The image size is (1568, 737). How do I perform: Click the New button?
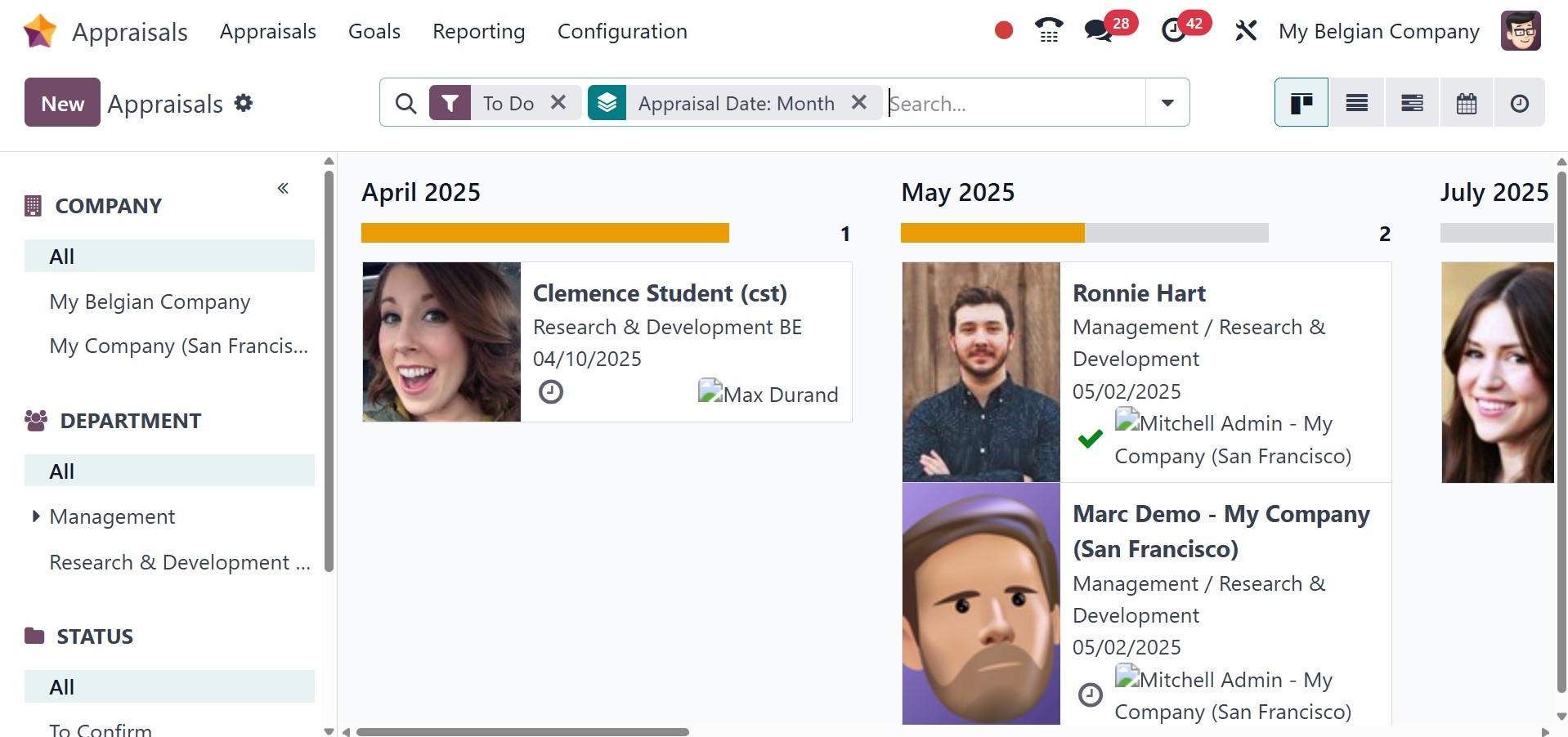(x=62, y=103)
